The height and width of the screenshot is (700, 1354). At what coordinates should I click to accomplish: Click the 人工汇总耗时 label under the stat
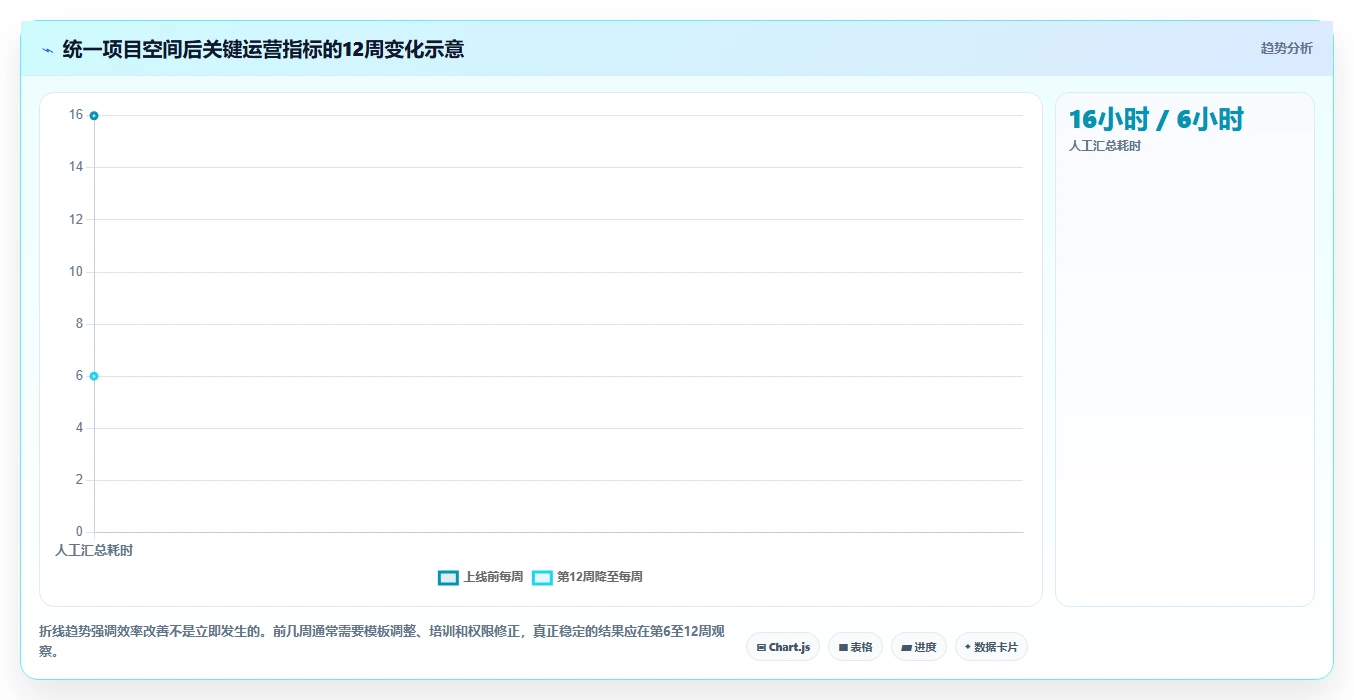point(1105,146)
